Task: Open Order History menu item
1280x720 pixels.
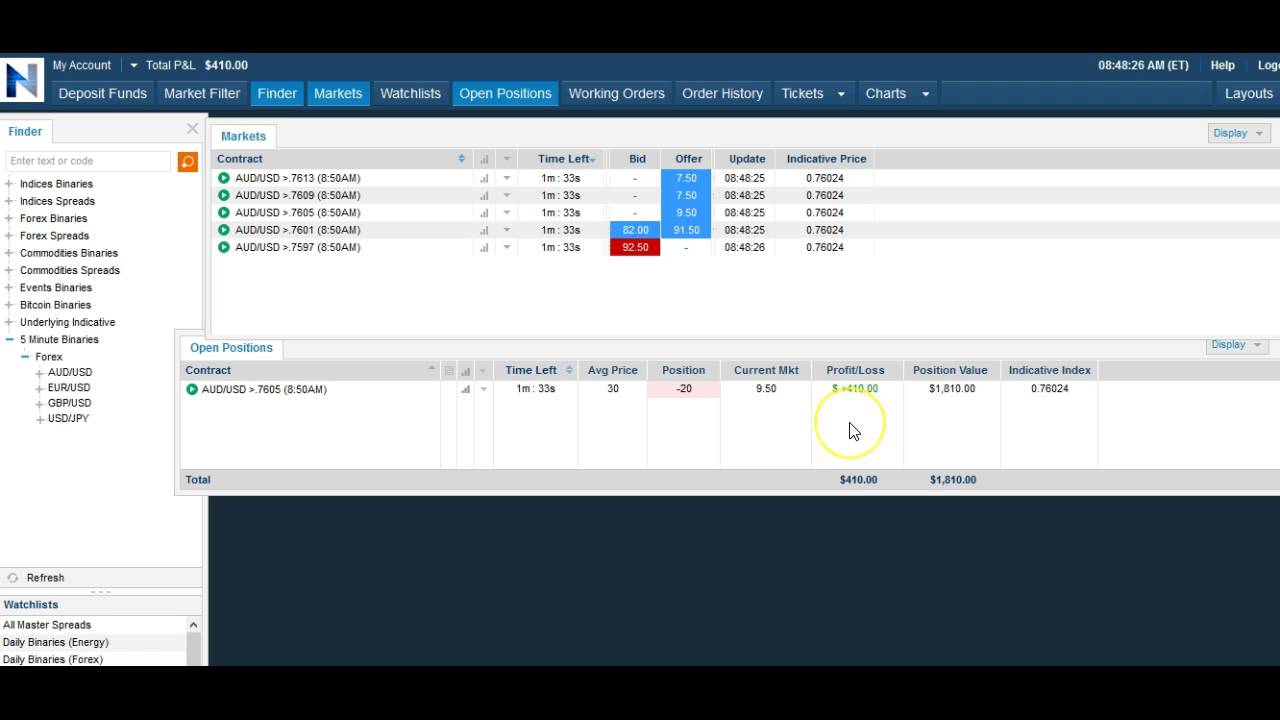Action: [722, 93]
